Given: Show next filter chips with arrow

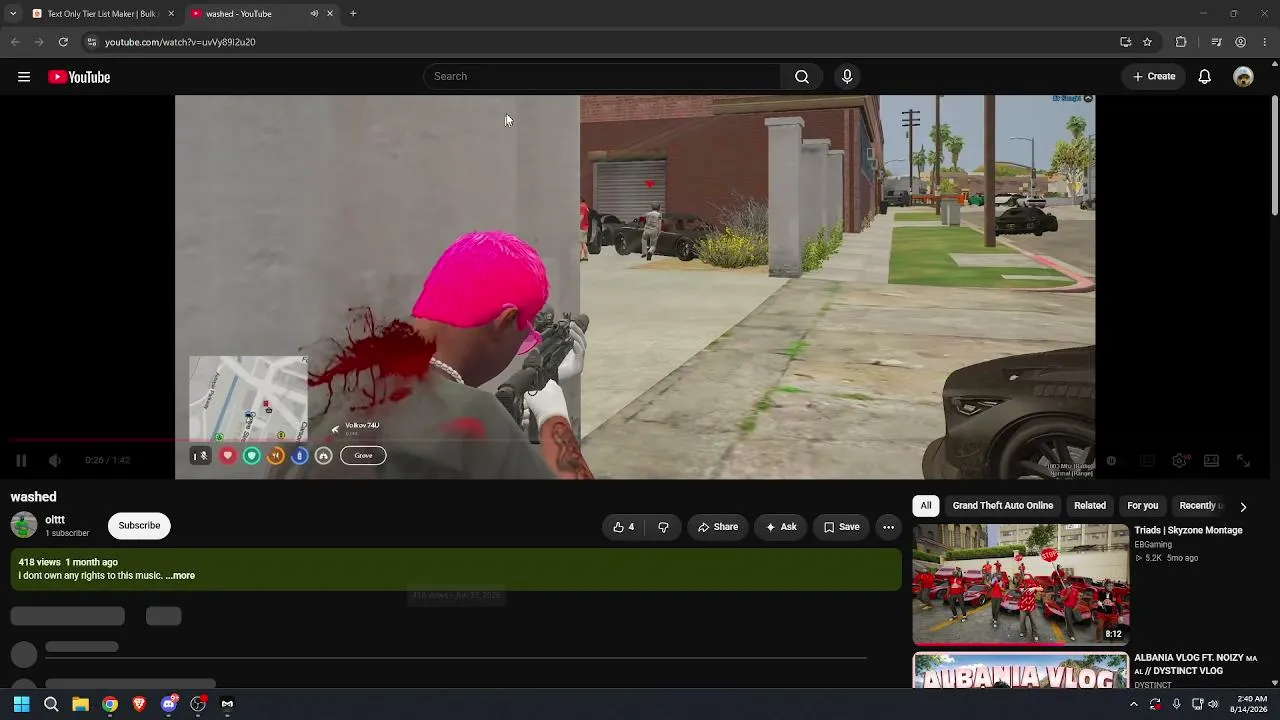Looking at the screenshot, I should [x=1243, y=507].
